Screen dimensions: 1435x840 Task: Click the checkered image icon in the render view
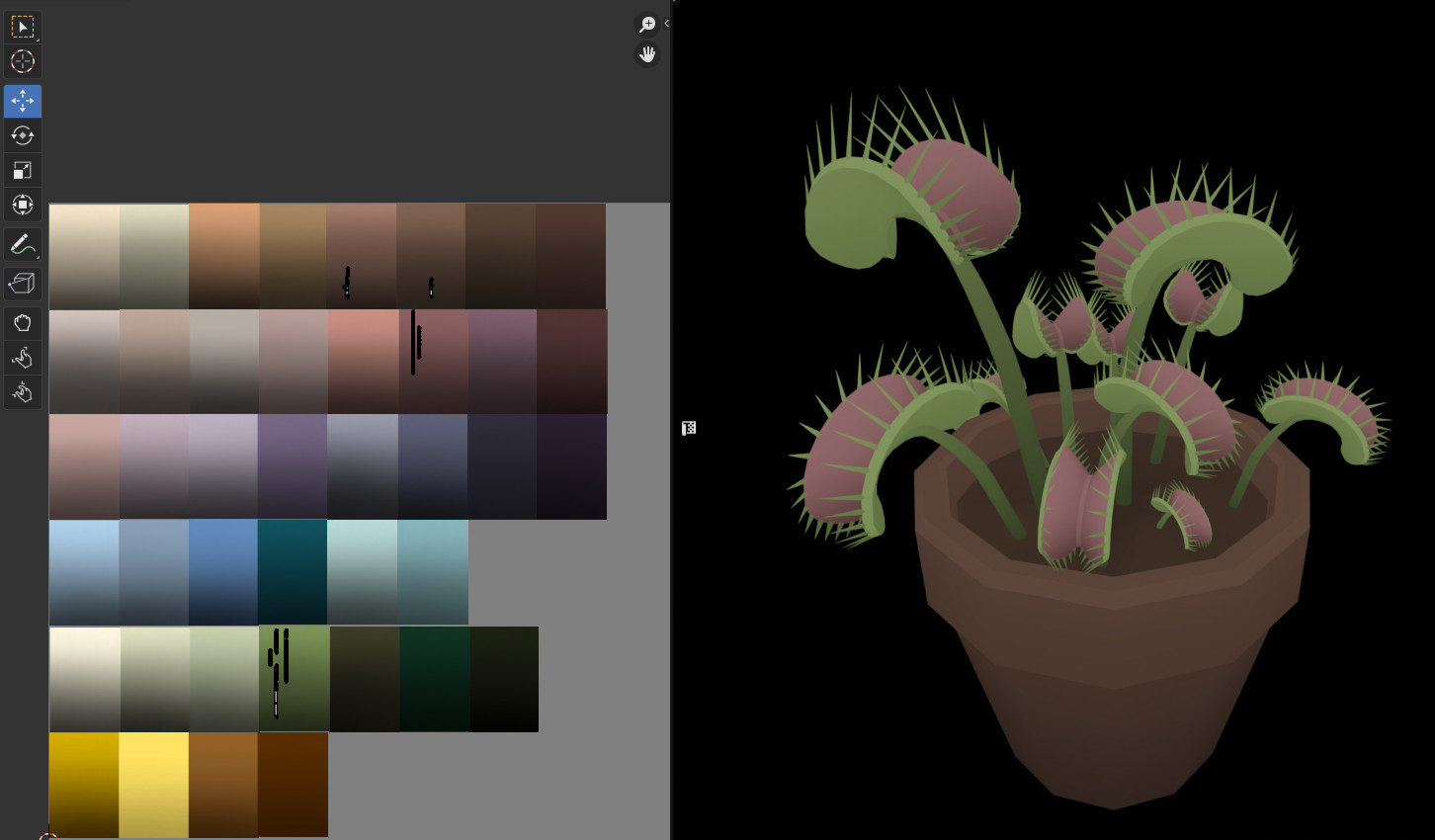click(x=689, y=428)
